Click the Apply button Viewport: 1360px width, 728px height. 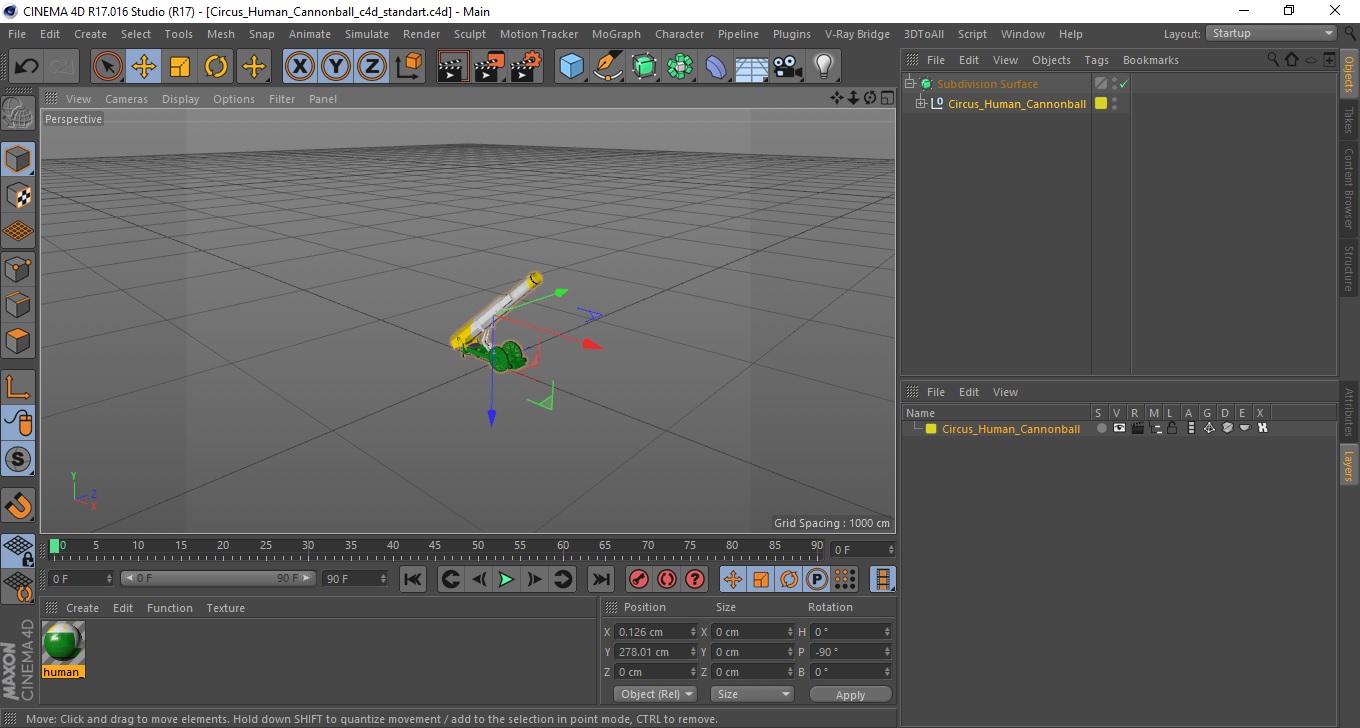850,694
